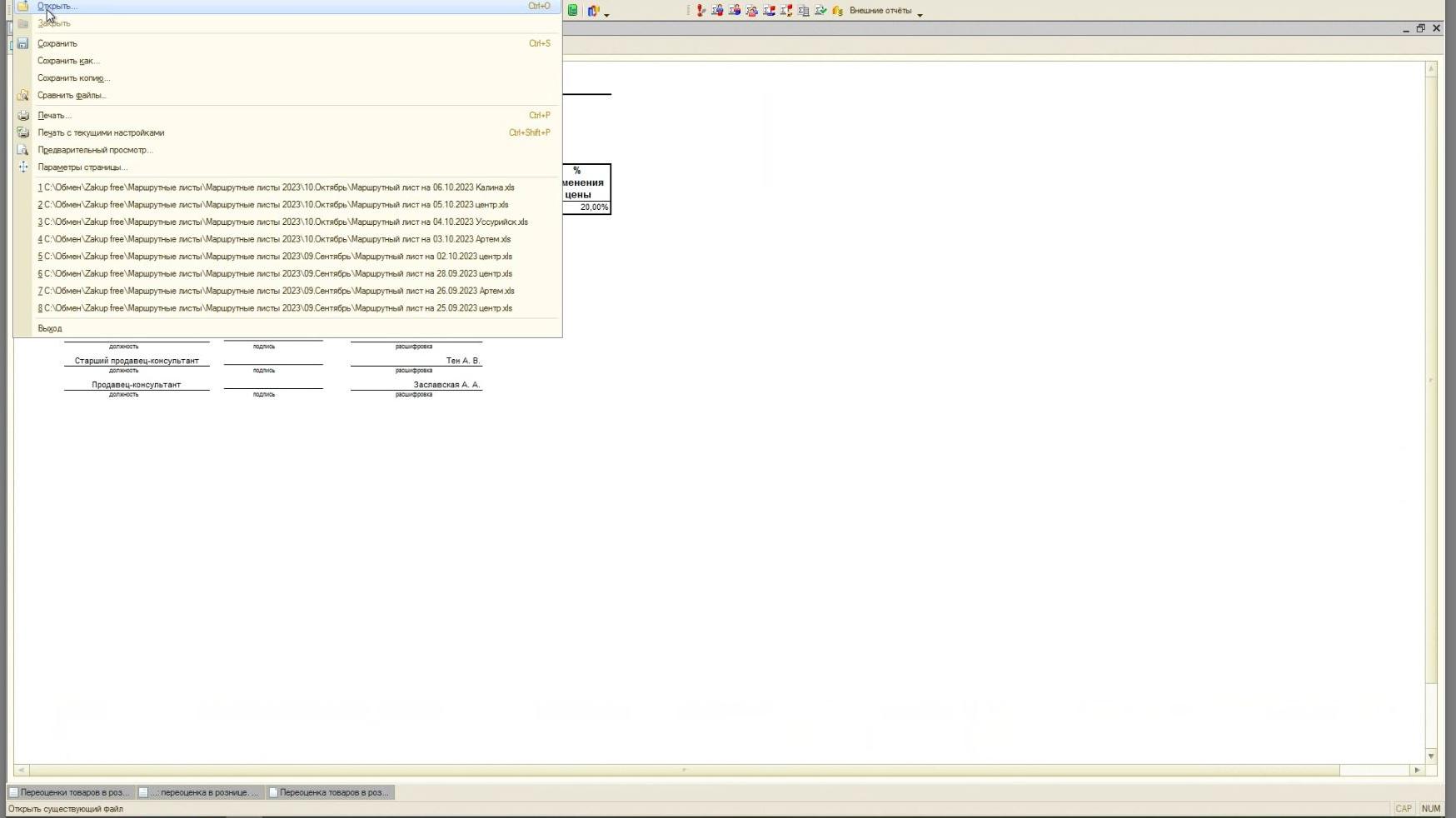This screenshot has width=1456, height=818.
Task: Click the sigma icon with green checkmark
Action: [820, 11]
